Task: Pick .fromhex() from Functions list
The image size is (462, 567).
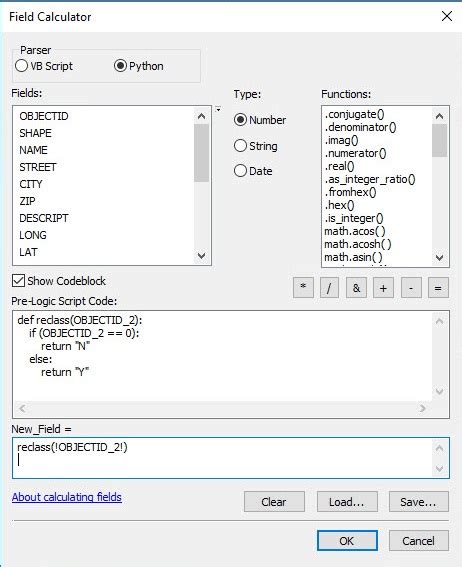Action: coord(350,192)
